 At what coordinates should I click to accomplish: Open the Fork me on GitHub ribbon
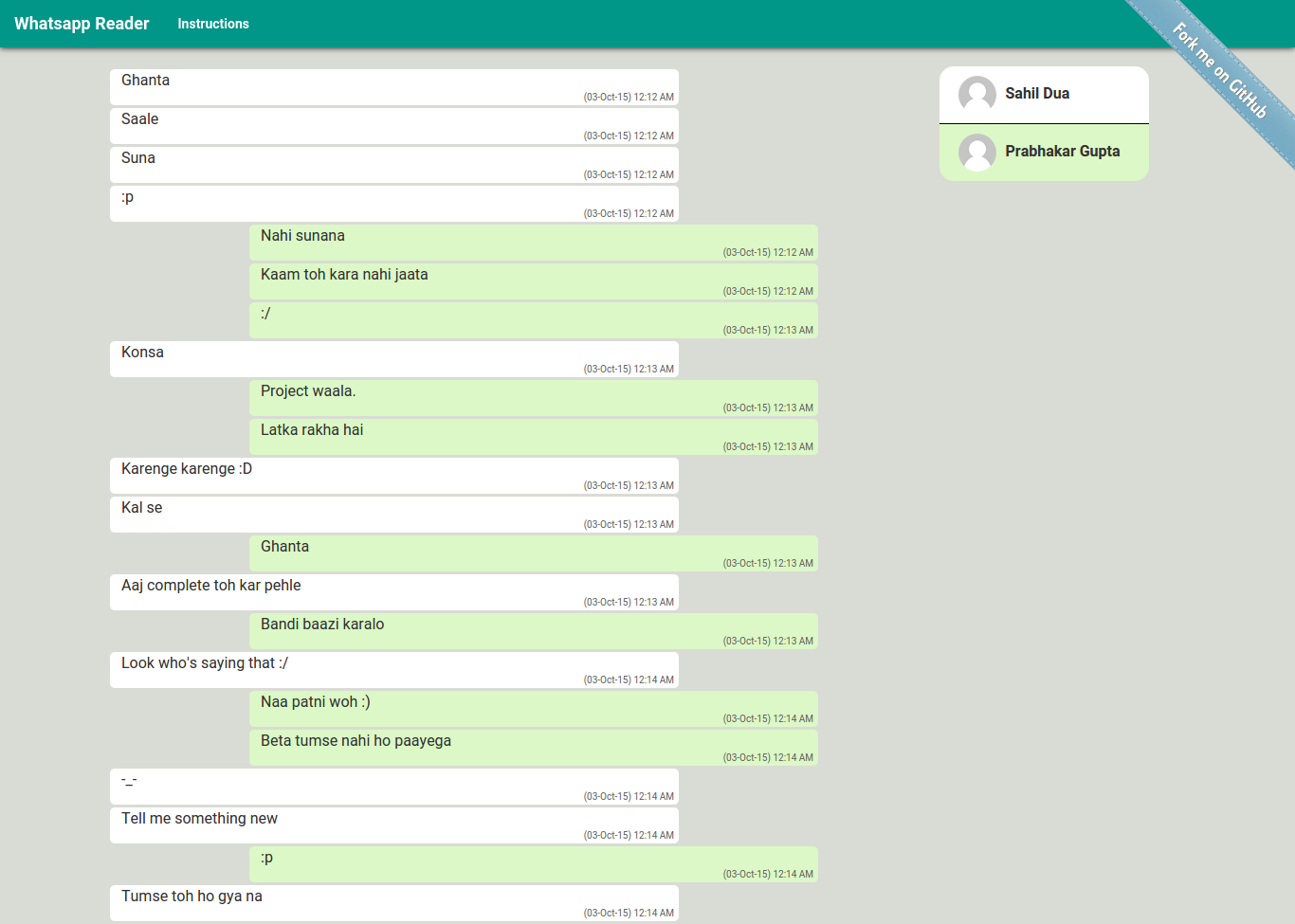(x=1221, y=72)
